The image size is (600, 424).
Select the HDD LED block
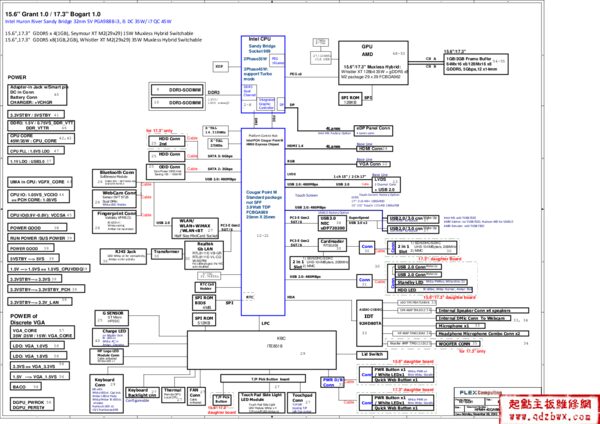[434, 290]
